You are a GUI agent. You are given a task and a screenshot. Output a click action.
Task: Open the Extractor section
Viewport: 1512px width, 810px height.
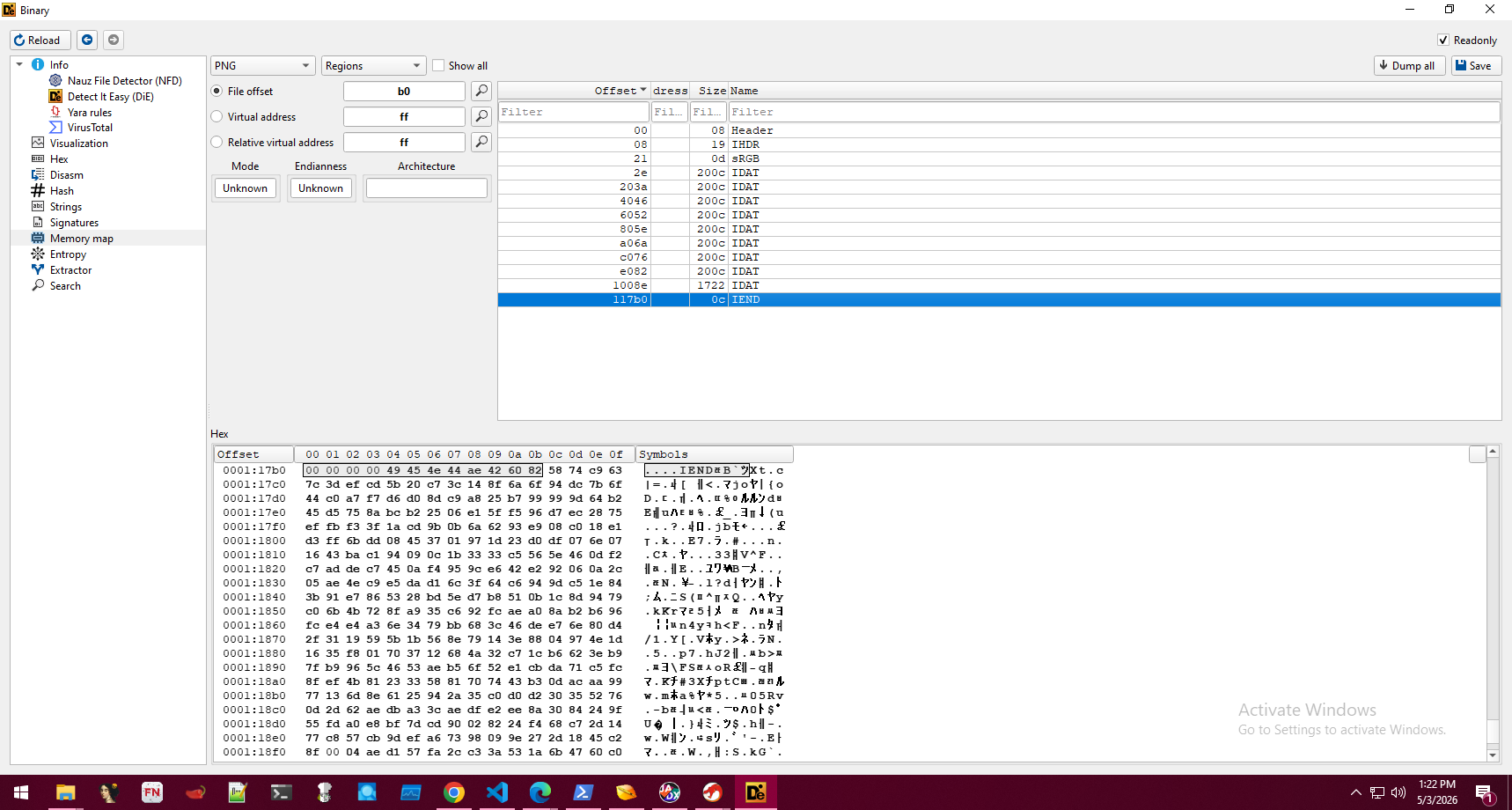pos(70,270)
